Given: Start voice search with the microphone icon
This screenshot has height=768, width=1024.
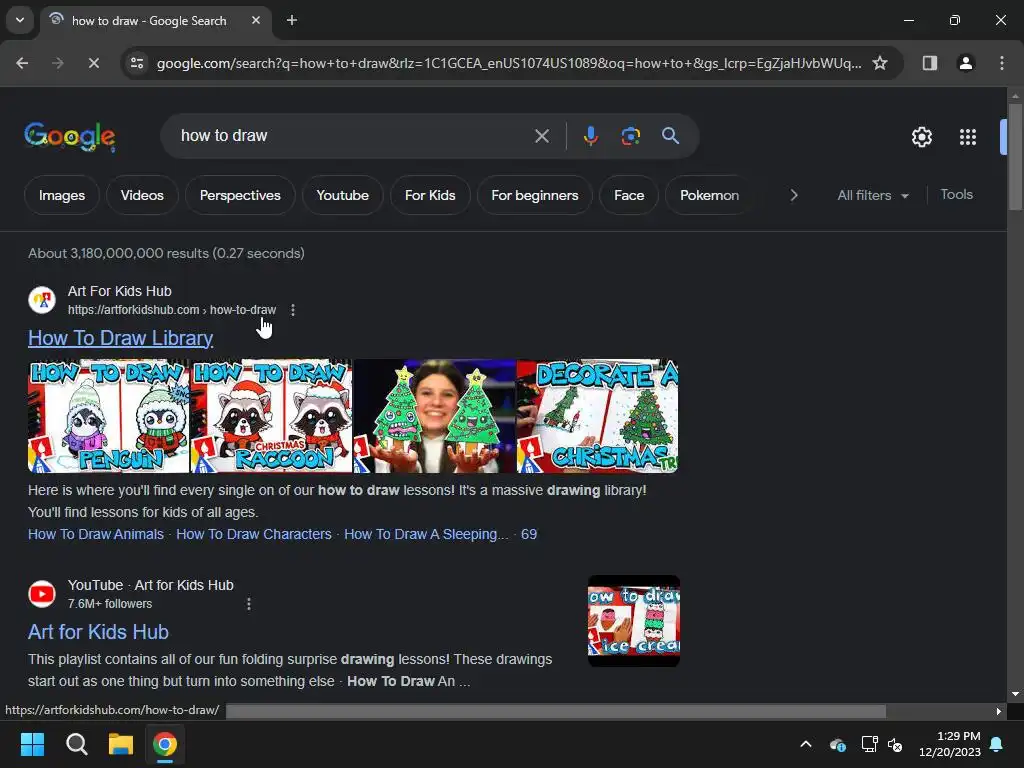Looking at the screenshot, I should tap(590, 136).
